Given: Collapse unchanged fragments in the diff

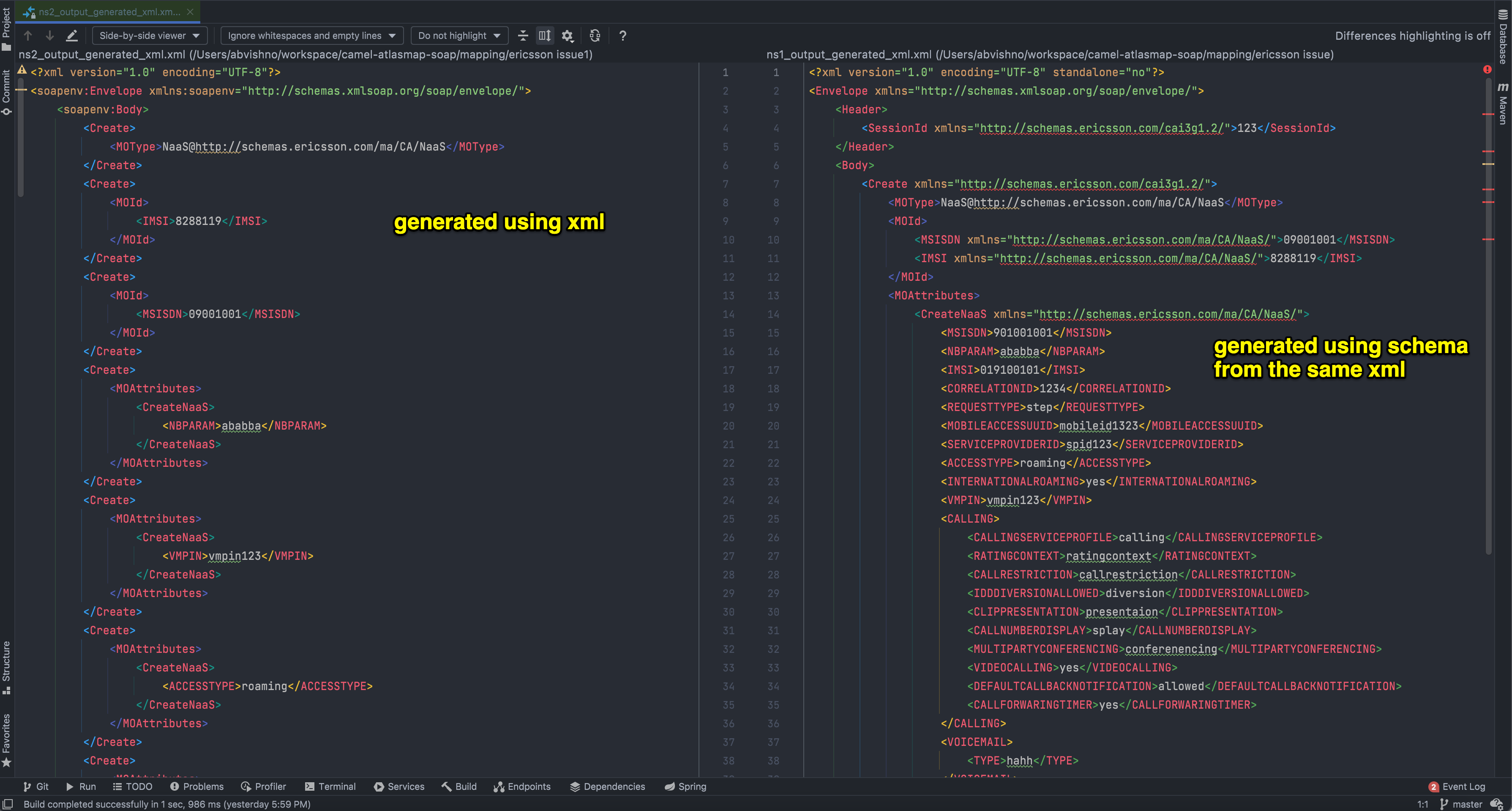Looking at the screenshot, I should pos(522,35).
